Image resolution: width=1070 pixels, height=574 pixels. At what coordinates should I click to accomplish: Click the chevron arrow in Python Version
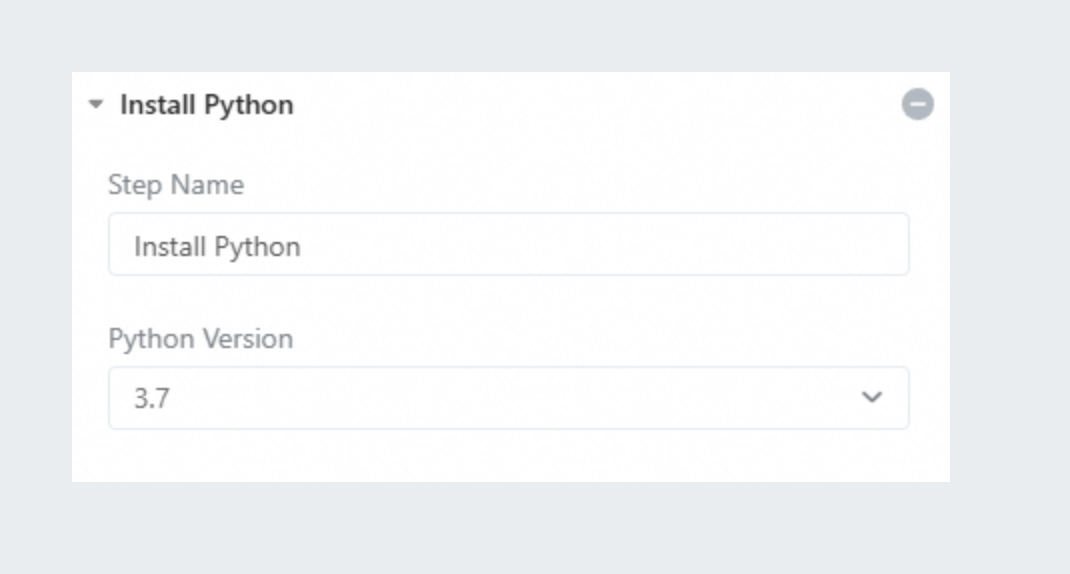click(872, 398)
